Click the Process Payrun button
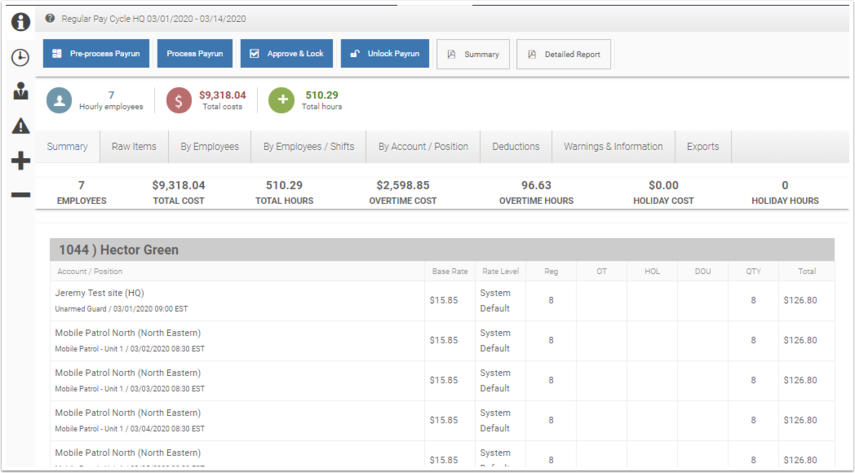 pos(195,53)
